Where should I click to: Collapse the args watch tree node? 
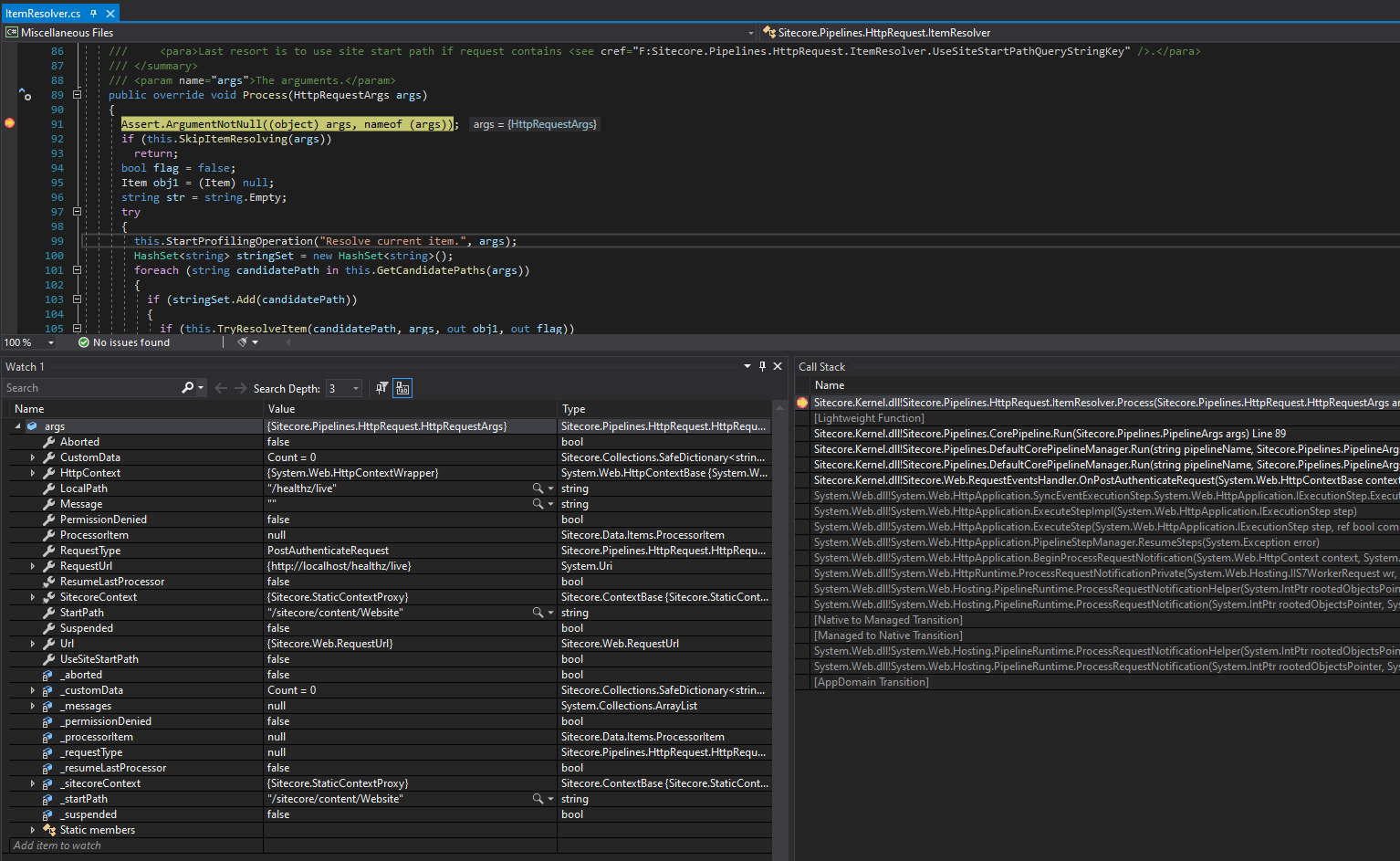(17, 426)
